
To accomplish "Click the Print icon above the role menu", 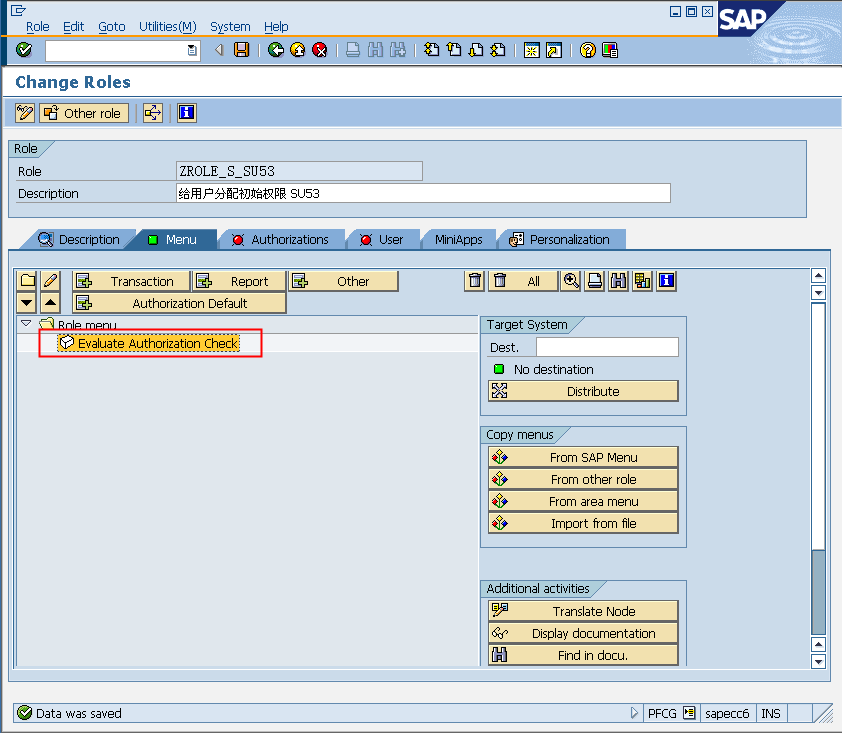I will [594, 281].
